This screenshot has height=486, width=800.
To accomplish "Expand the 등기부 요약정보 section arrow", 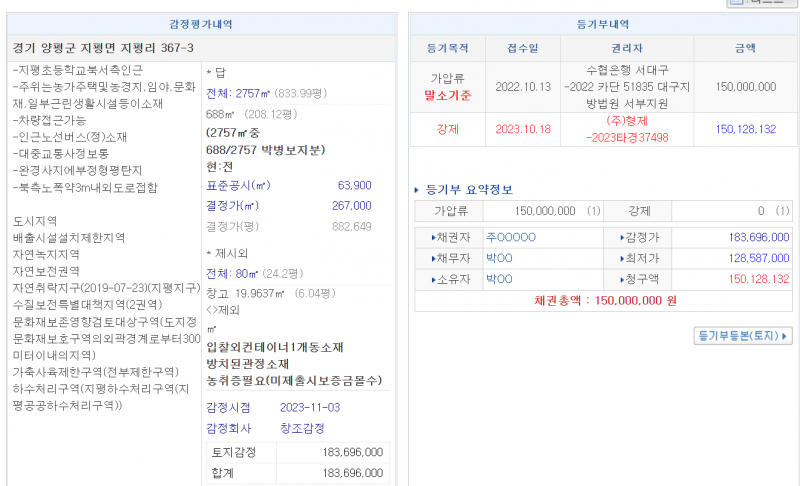I will tap(418, 190).
